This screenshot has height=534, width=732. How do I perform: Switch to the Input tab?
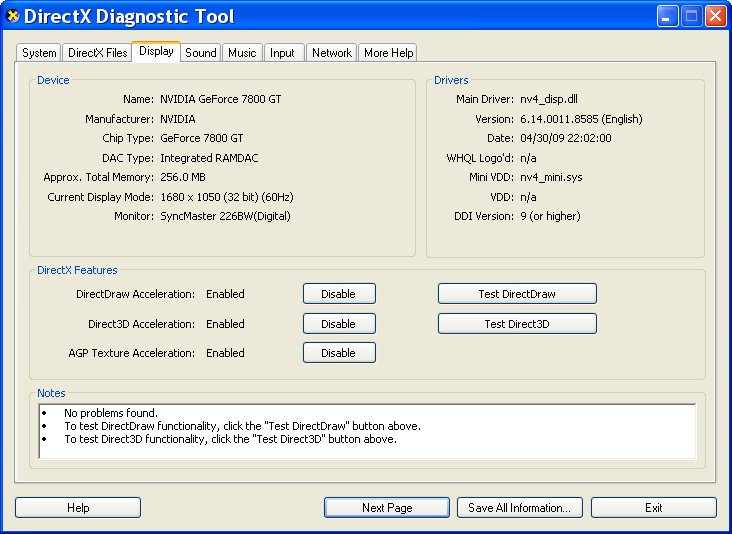pyautogui.click(x=282, y=53)
